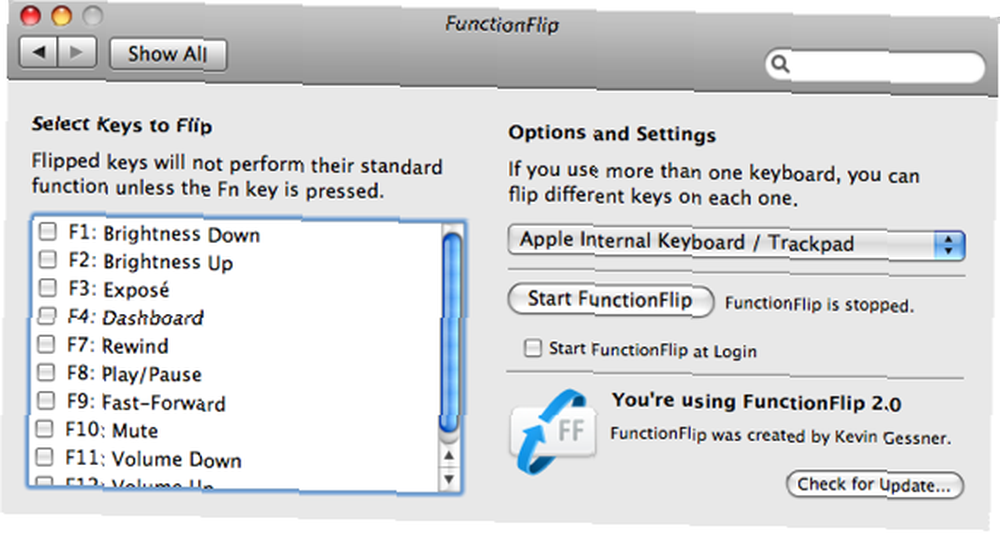Go back with the left arrow button
The image size is (1000, 533).
[39, 52]
